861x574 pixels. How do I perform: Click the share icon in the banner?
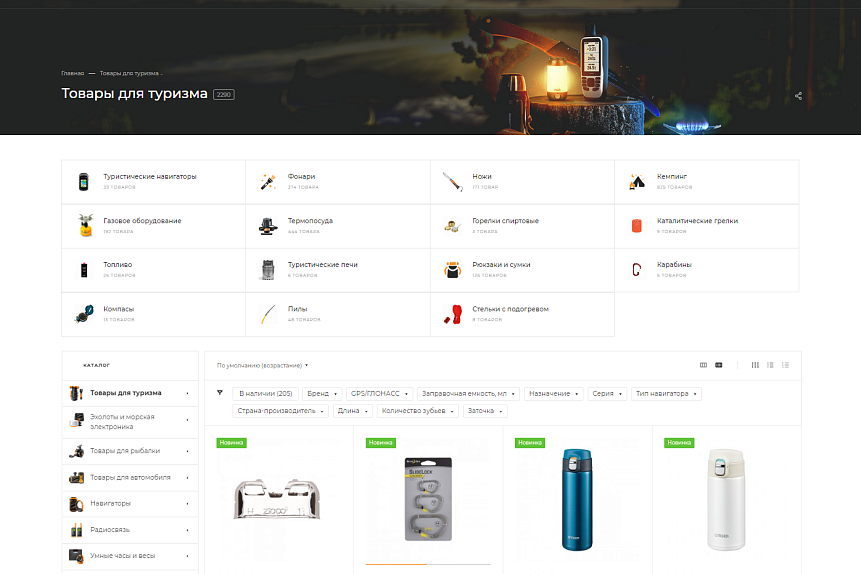[798, 96]
